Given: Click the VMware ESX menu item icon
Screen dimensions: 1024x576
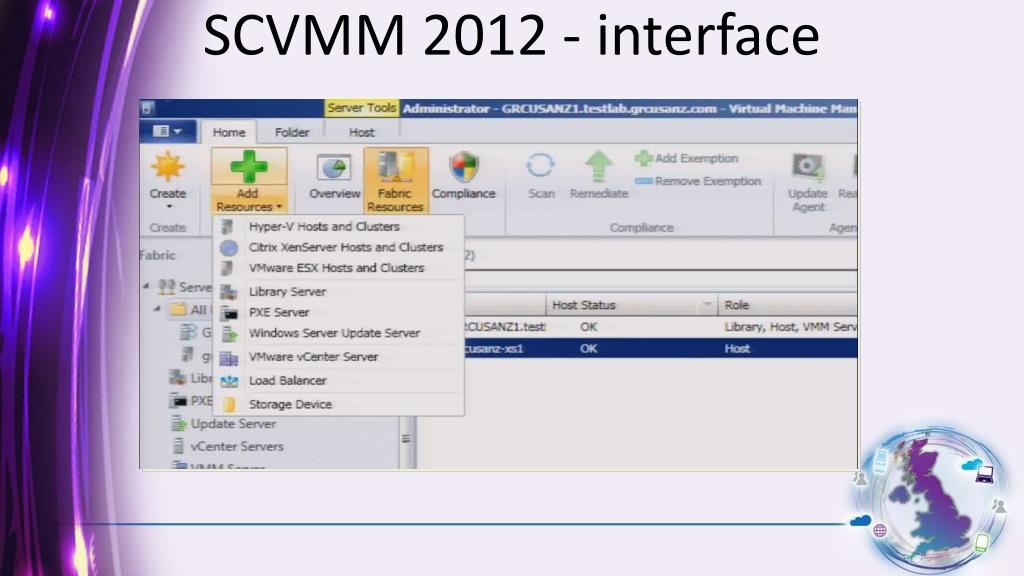Looking at the screenshot, I should click(x=227, y=268).
